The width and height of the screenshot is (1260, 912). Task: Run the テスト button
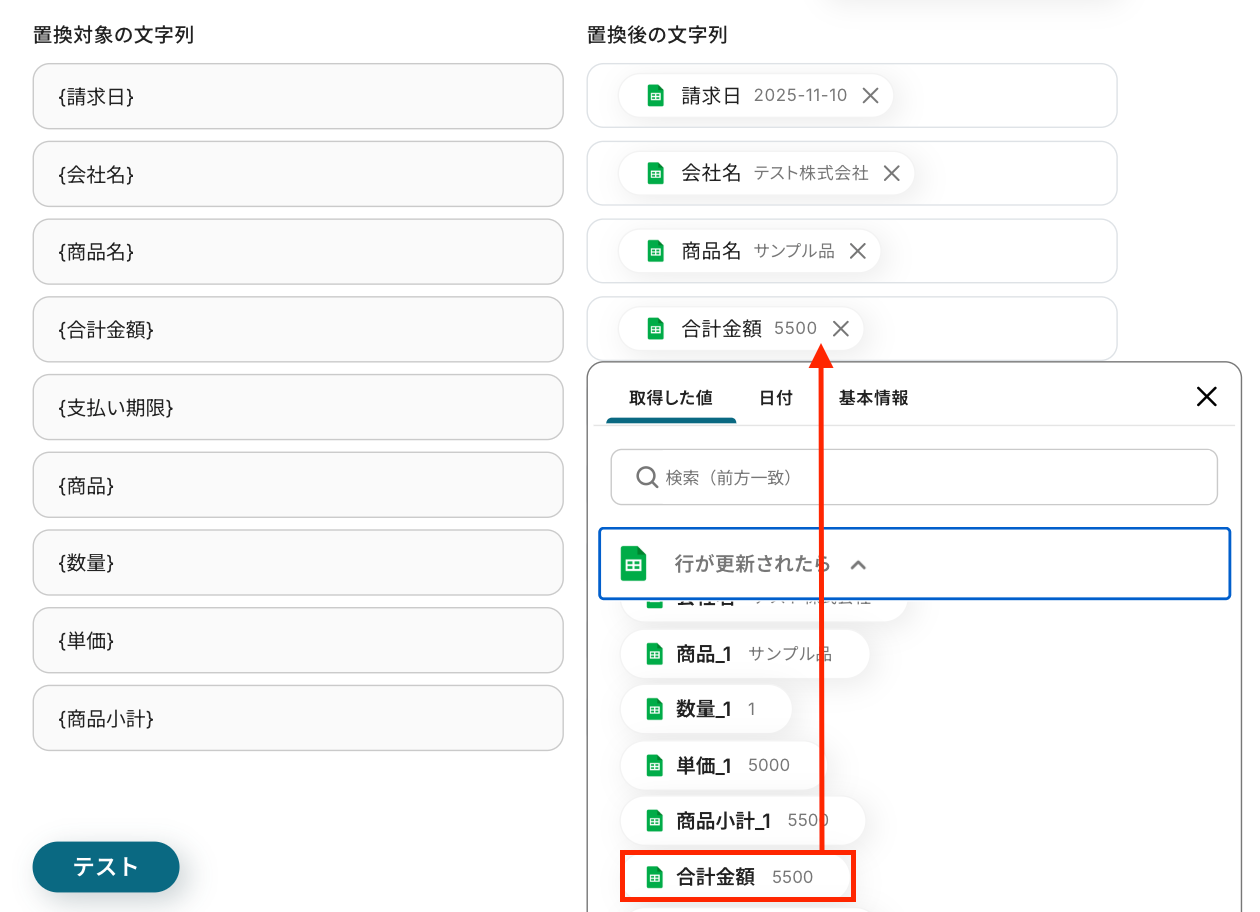106,867
